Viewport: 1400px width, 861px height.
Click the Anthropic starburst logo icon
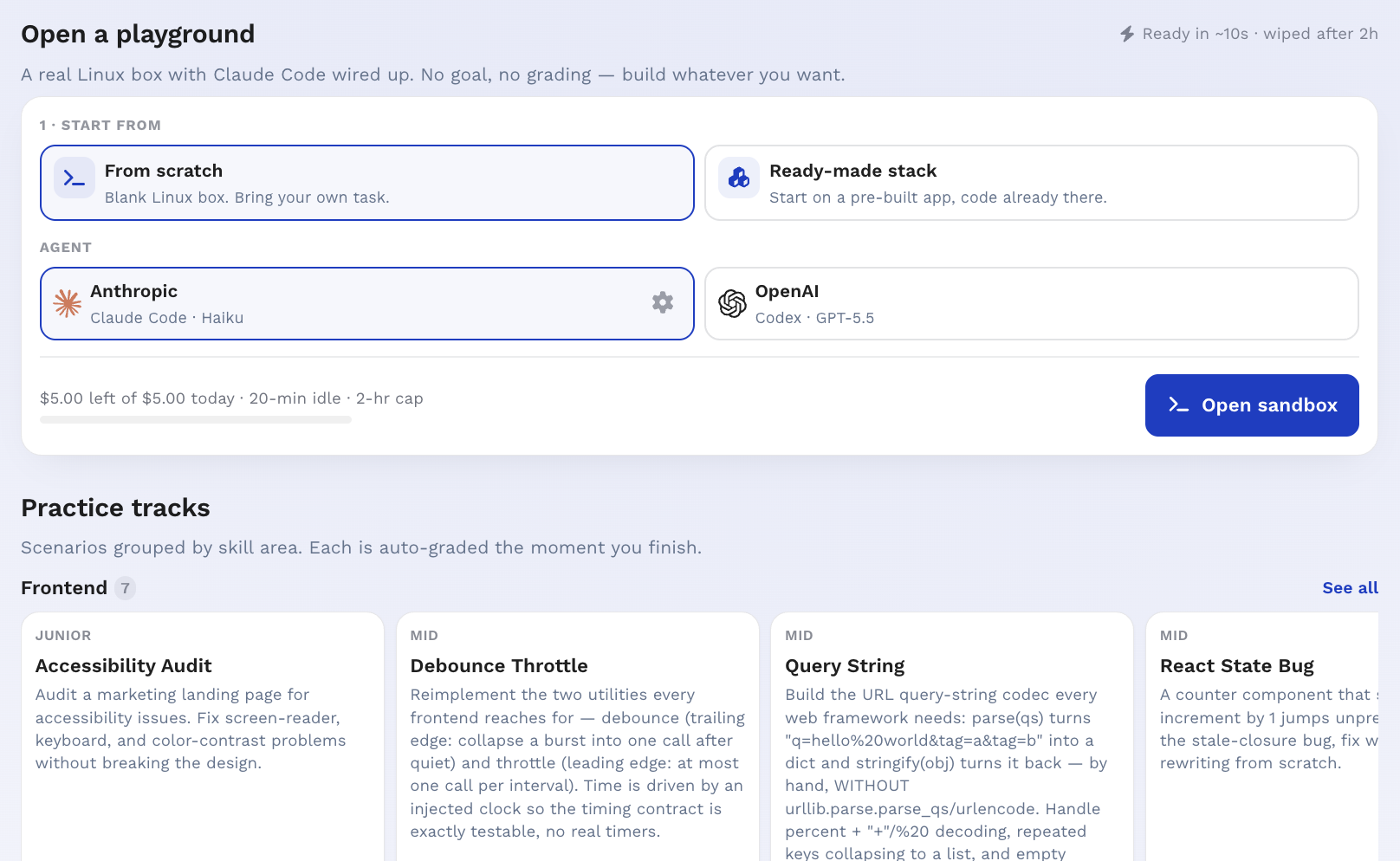tap(68, 303)
